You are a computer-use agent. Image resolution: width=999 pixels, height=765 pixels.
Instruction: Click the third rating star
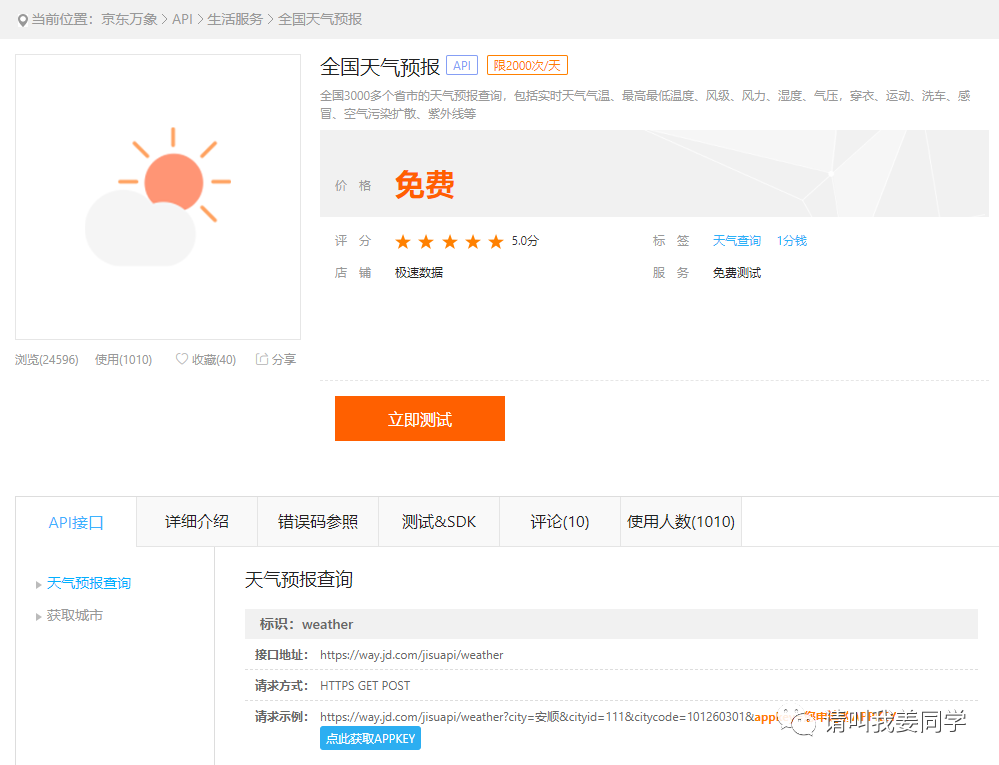(450, 241)
